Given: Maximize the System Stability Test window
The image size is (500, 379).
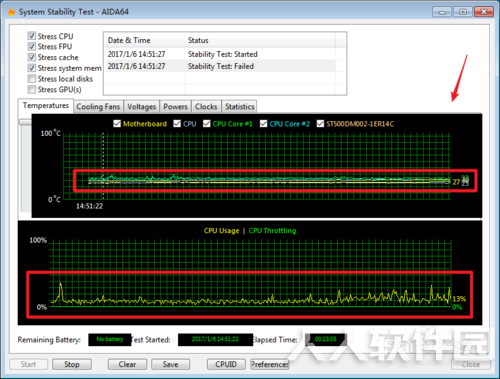Looking at the screenshot, I should [x=463, y=12].
